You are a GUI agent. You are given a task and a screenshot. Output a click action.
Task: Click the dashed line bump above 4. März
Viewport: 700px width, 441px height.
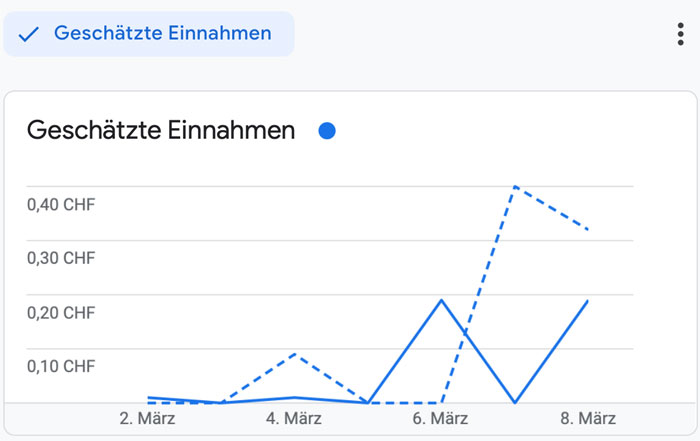294,354
